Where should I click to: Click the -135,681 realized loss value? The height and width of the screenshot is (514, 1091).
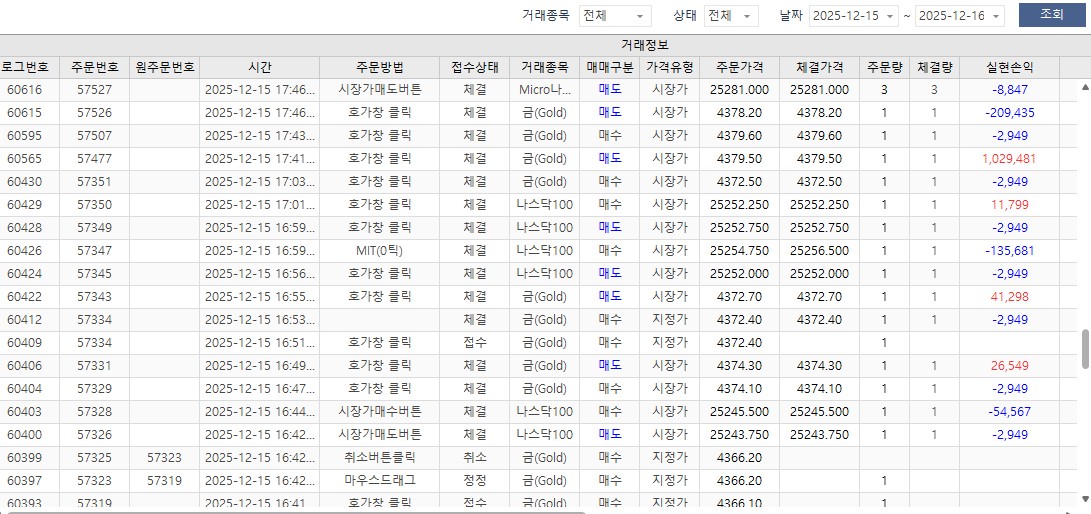[1010, 250]
